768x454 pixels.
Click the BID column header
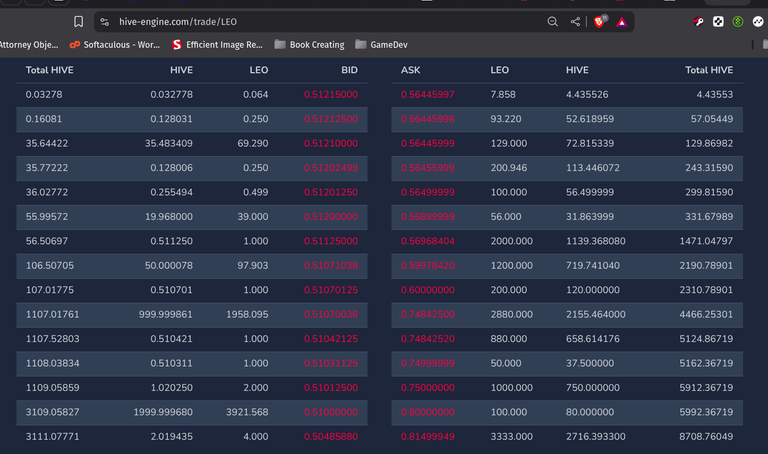point(349,70)
